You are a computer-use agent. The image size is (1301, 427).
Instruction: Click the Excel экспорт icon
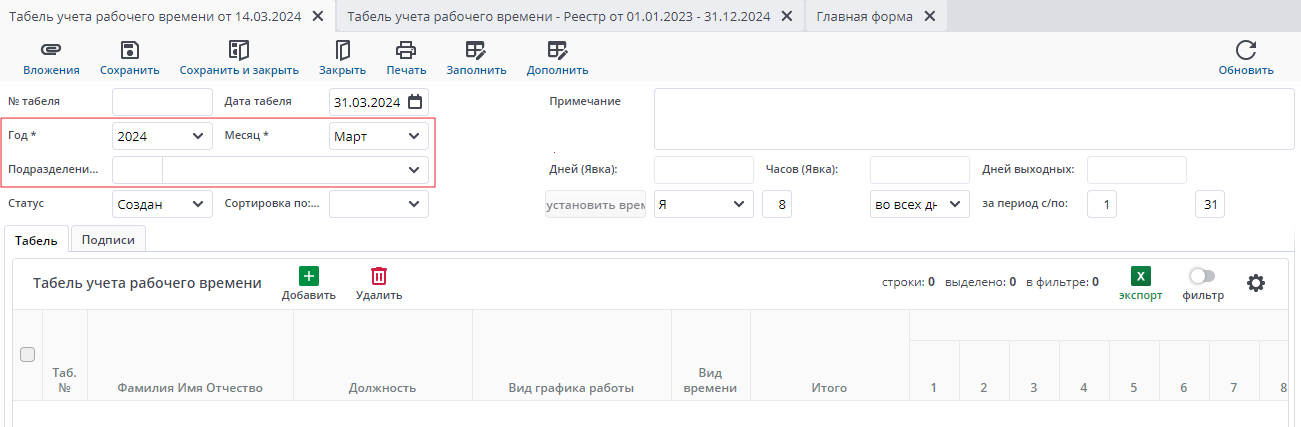[1140, 276]
